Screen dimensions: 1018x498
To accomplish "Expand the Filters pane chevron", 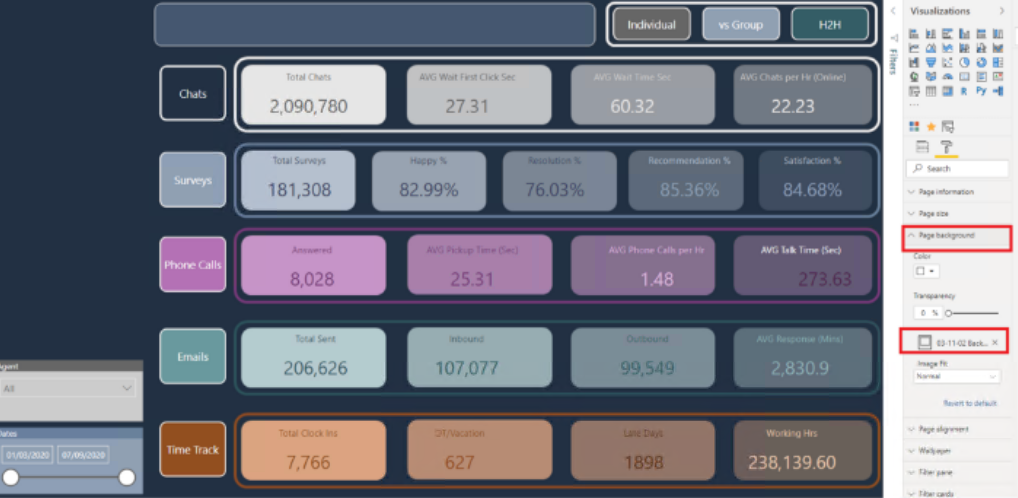I will tap(893, 11).
